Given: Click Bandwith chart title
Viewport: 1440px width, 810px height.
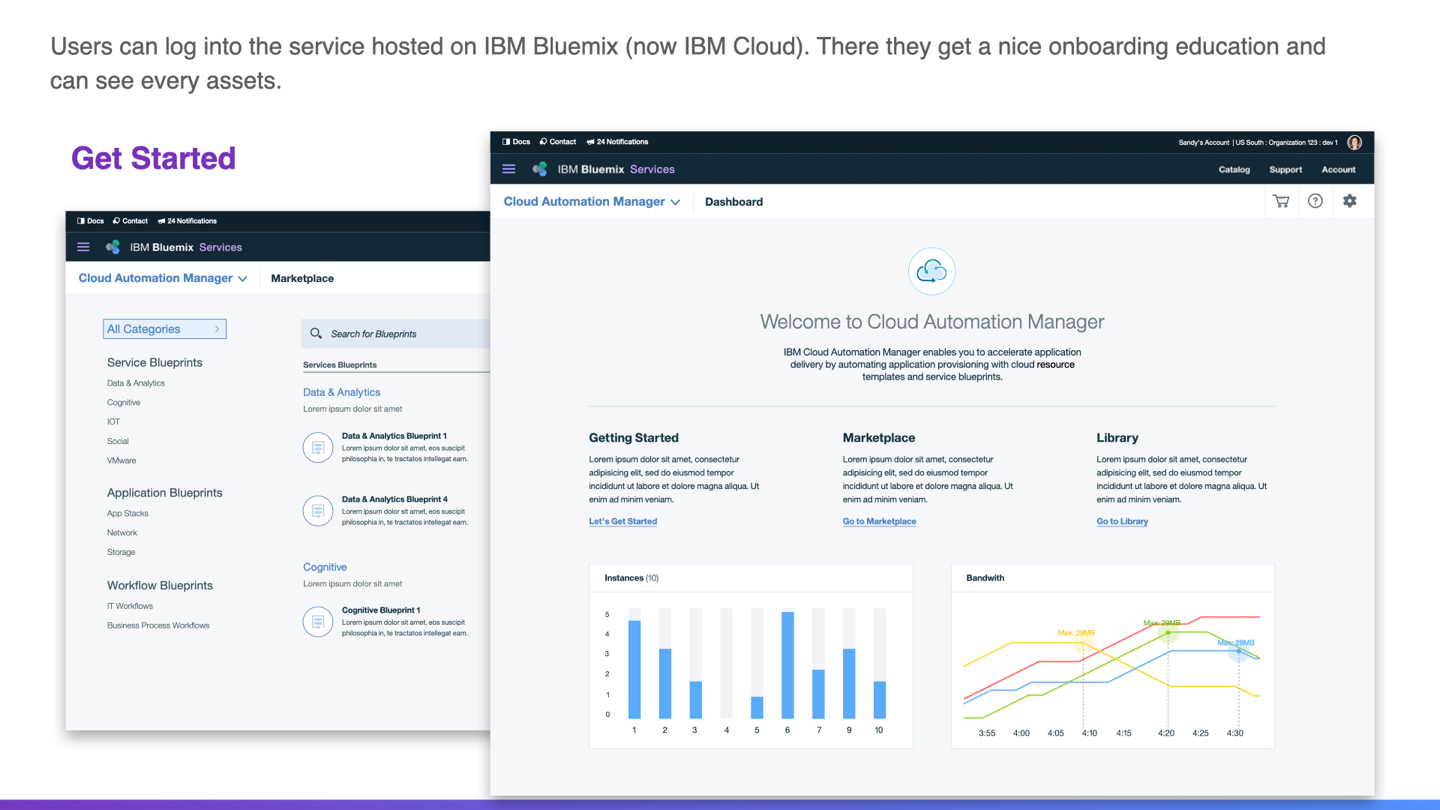Looking at the screenshot, I should (x=985, y=578).
